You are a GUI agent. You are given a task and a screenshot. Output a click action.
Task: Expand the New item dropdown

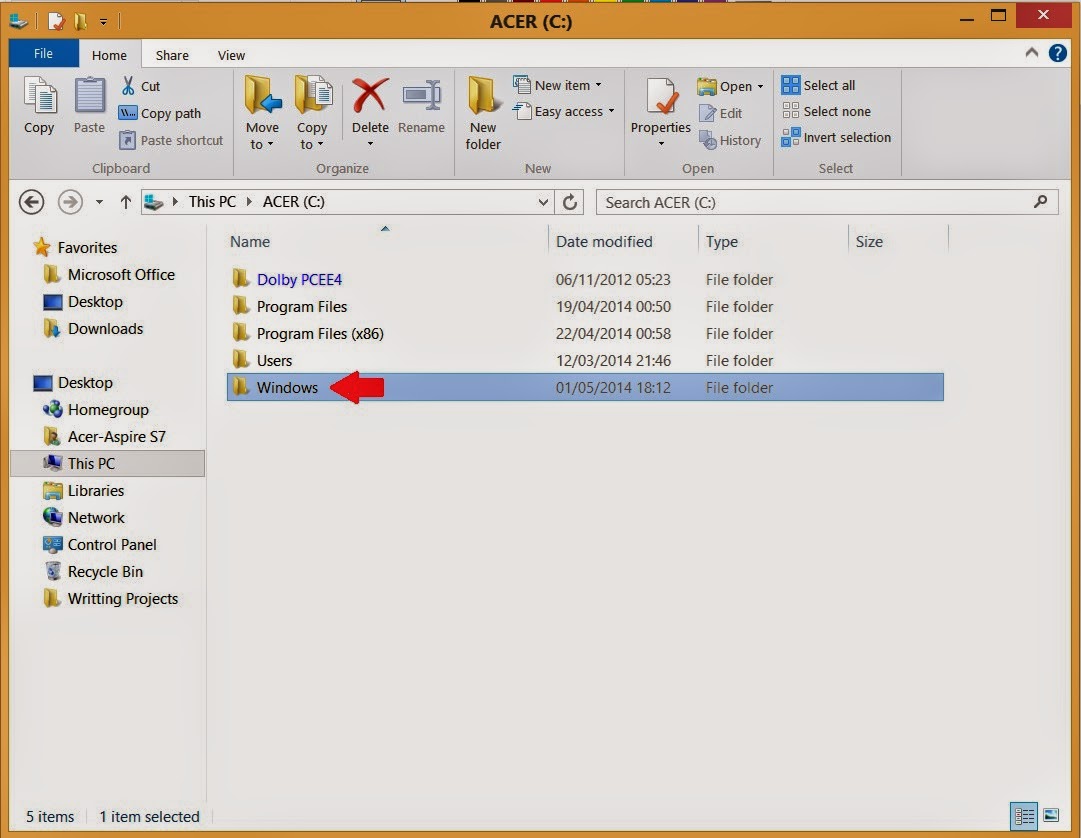click(x=598, y=85)
